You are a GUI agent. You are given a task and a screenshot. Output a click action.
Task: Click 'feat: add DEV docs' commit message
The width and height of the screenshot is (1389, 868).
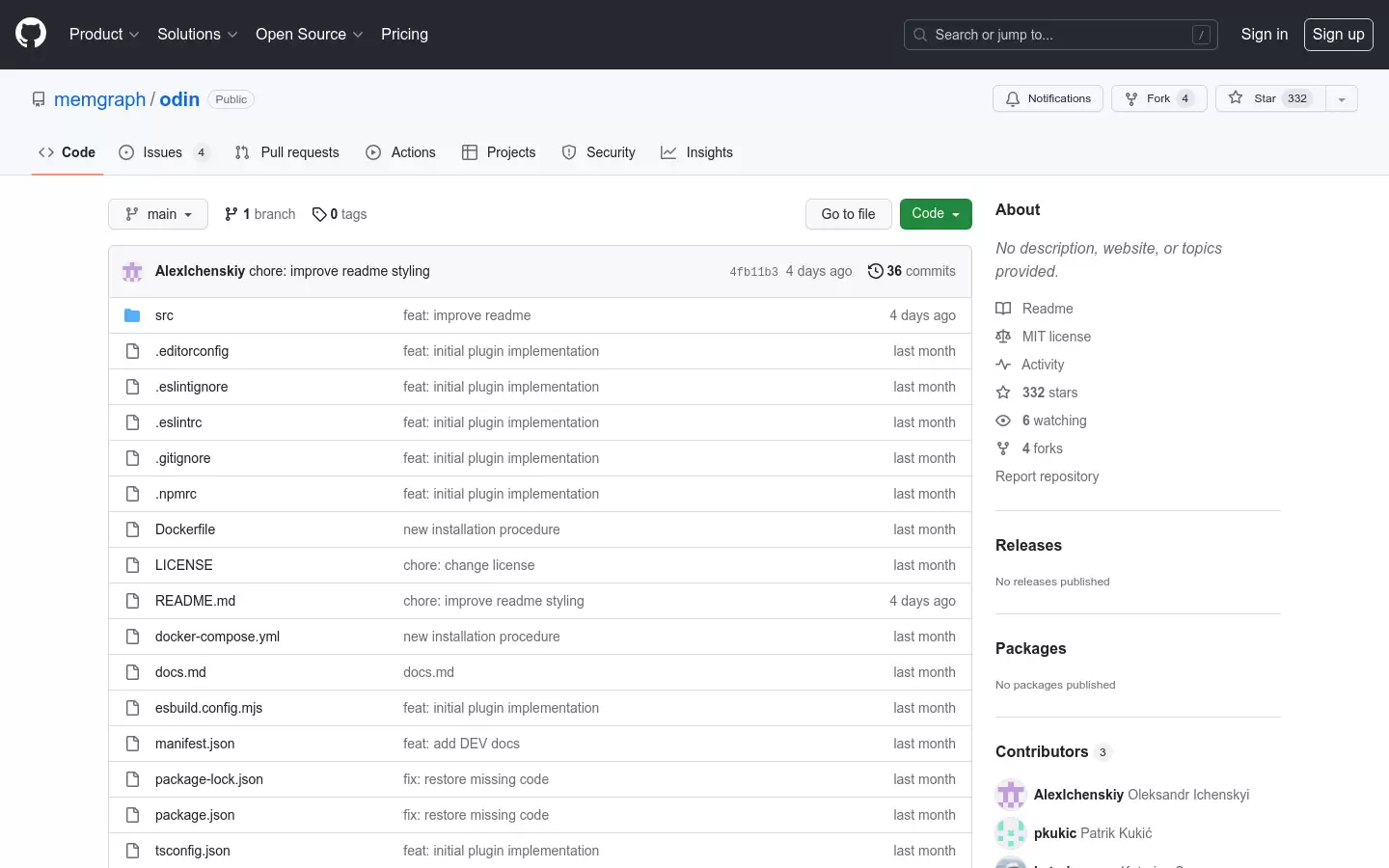(x=461, y=744)
